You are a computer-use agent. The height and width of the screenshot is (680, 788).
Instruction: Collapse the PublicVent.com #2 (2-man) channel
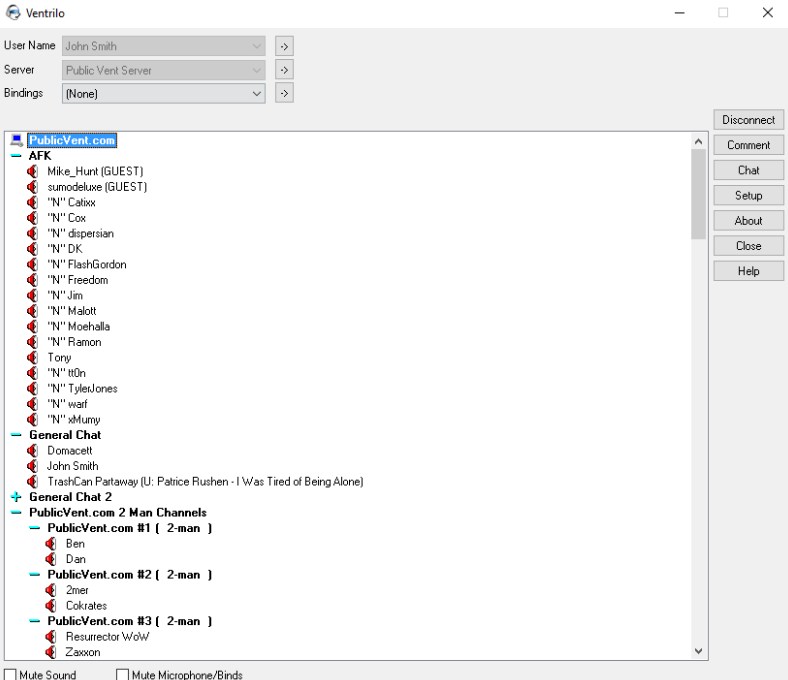(34, 575)
